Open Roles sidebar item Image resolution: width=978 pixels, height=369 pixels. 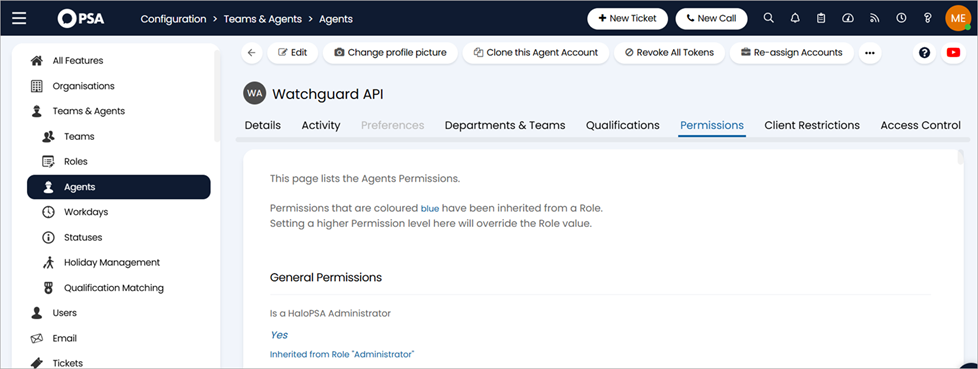click(119, 161)
